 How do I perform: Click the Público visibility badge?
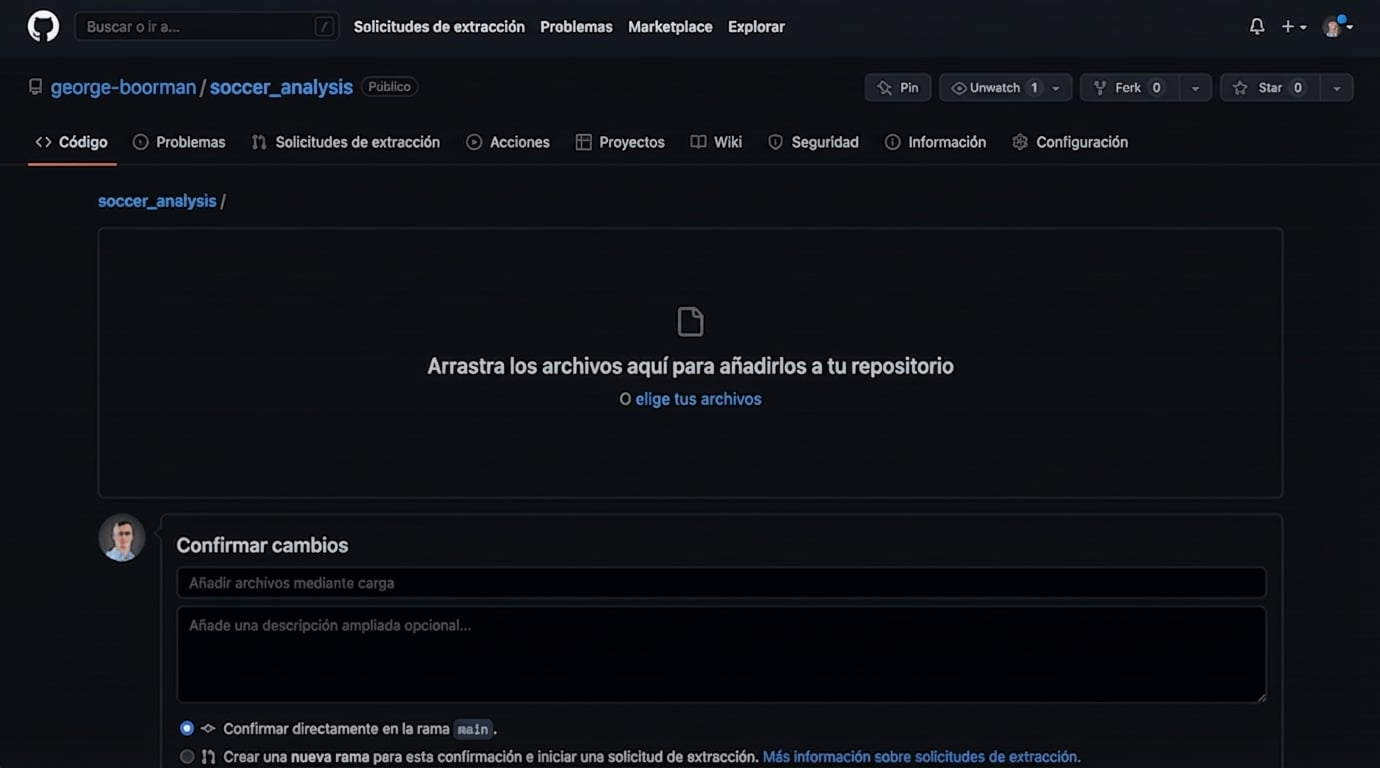389,87
